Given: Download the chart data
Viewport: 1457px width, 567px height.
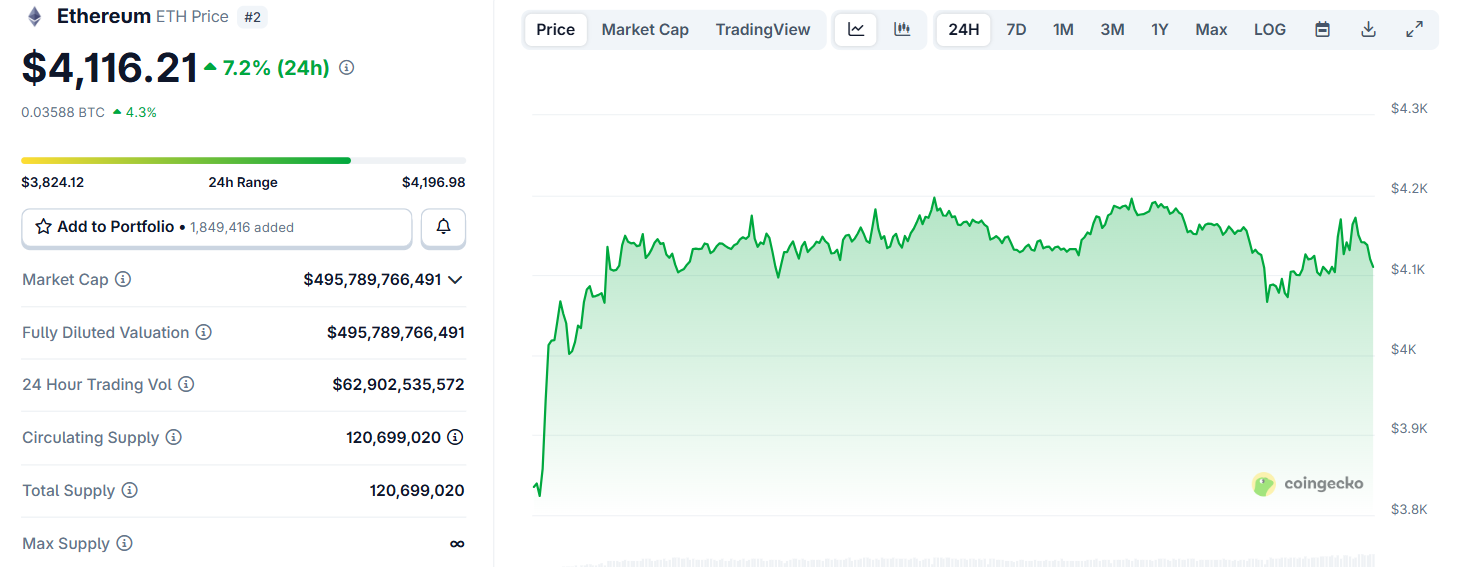Looking at the screenshot, I should pyautogui.click(x=1369, y=30).
